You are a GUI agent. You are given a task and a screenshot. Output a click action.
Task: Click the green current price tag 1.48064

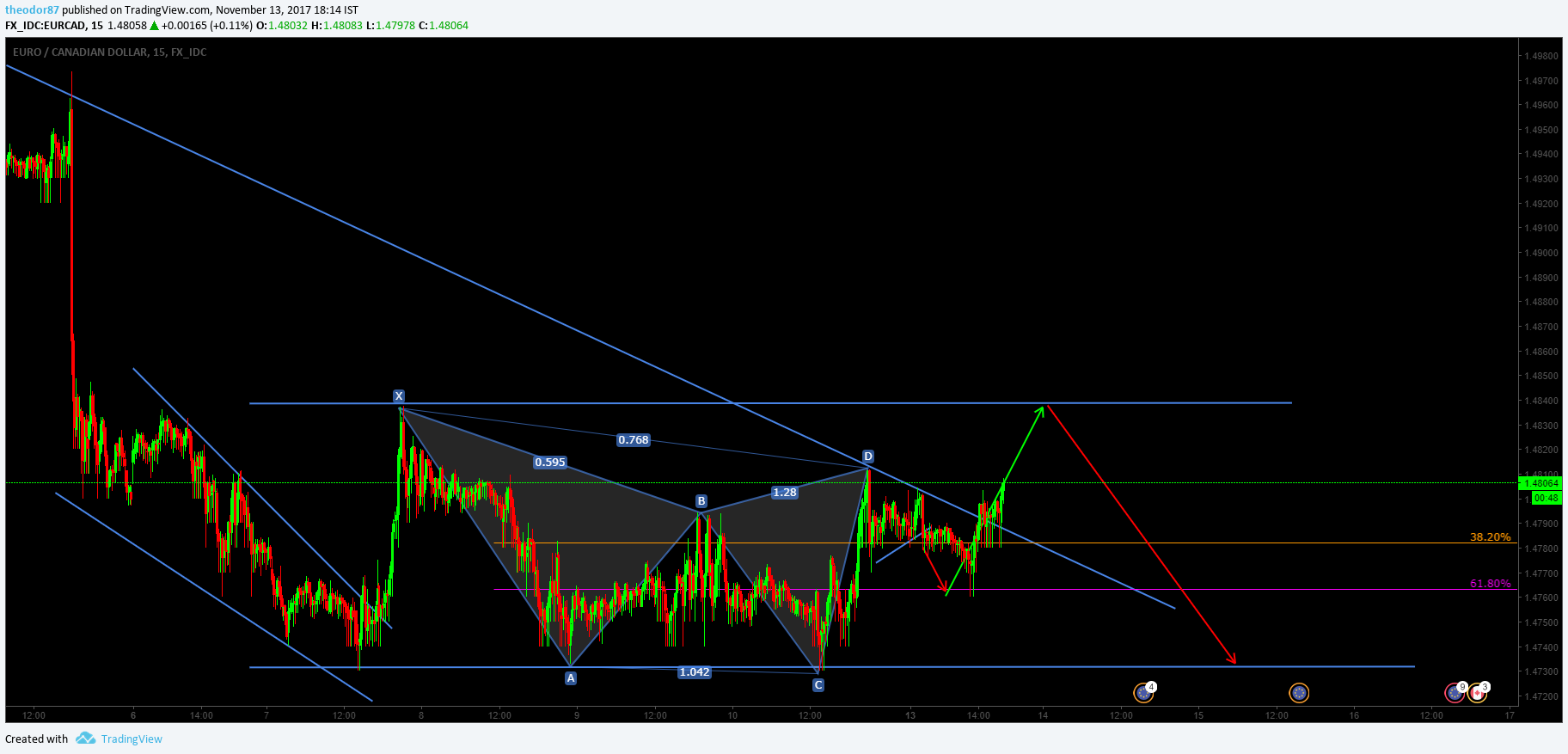coord(1541,483)
